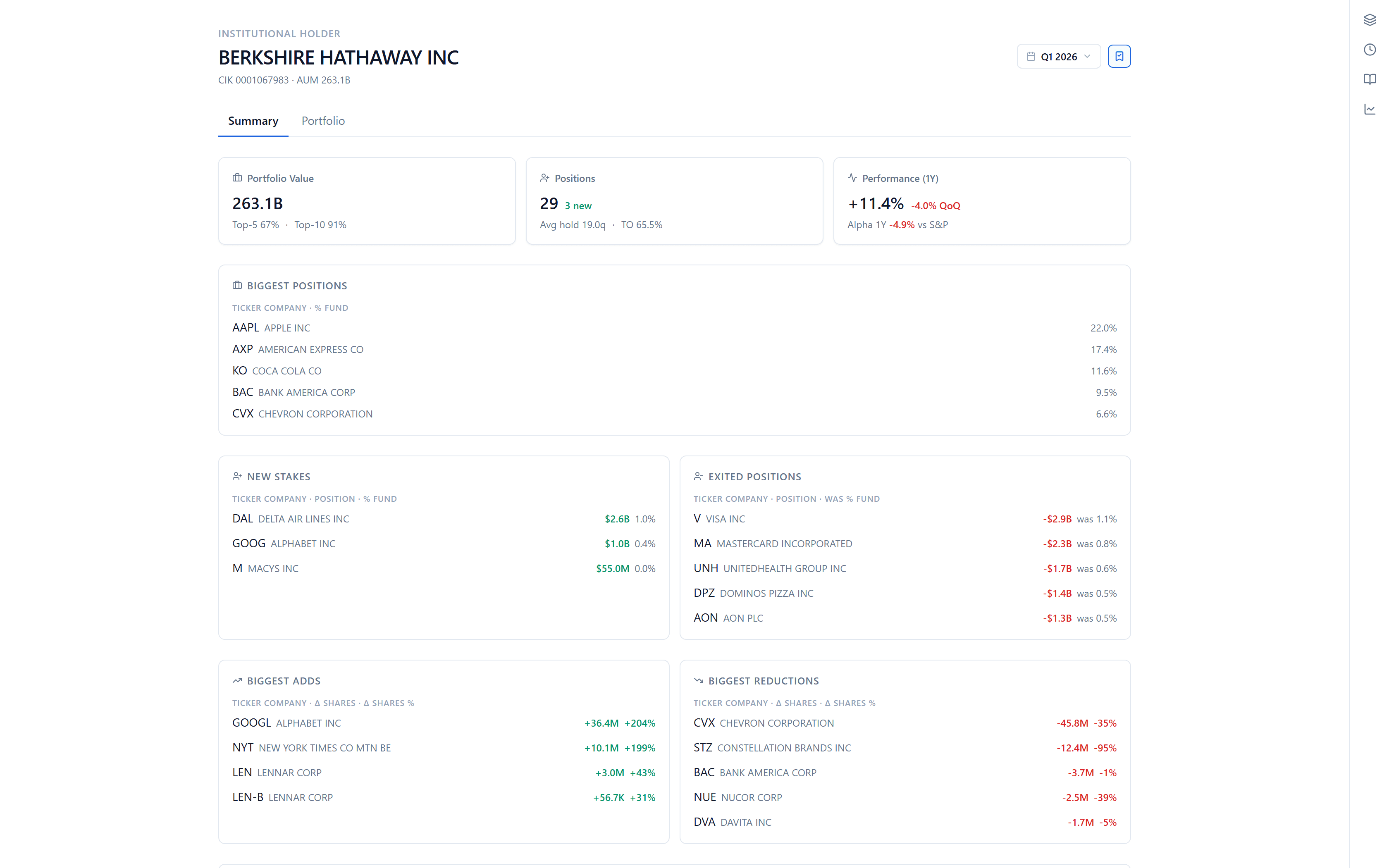1389x868 pixels.
Task: Click the CIK 0001067983 identifier text
Action: pyautogui.click(x=254, y=80)
